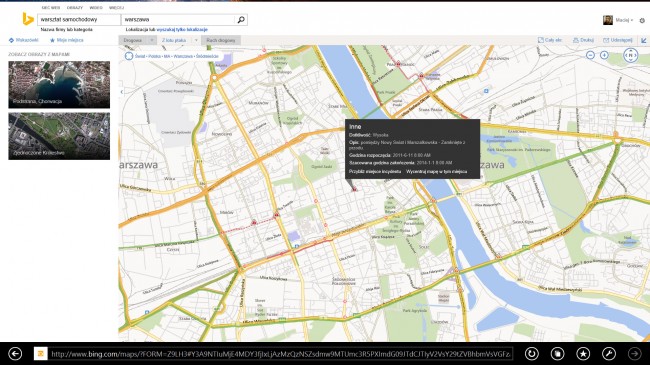650x365 pixels.
Task: Click Śródmieście in breadcrumb
Action: (207, 56)
